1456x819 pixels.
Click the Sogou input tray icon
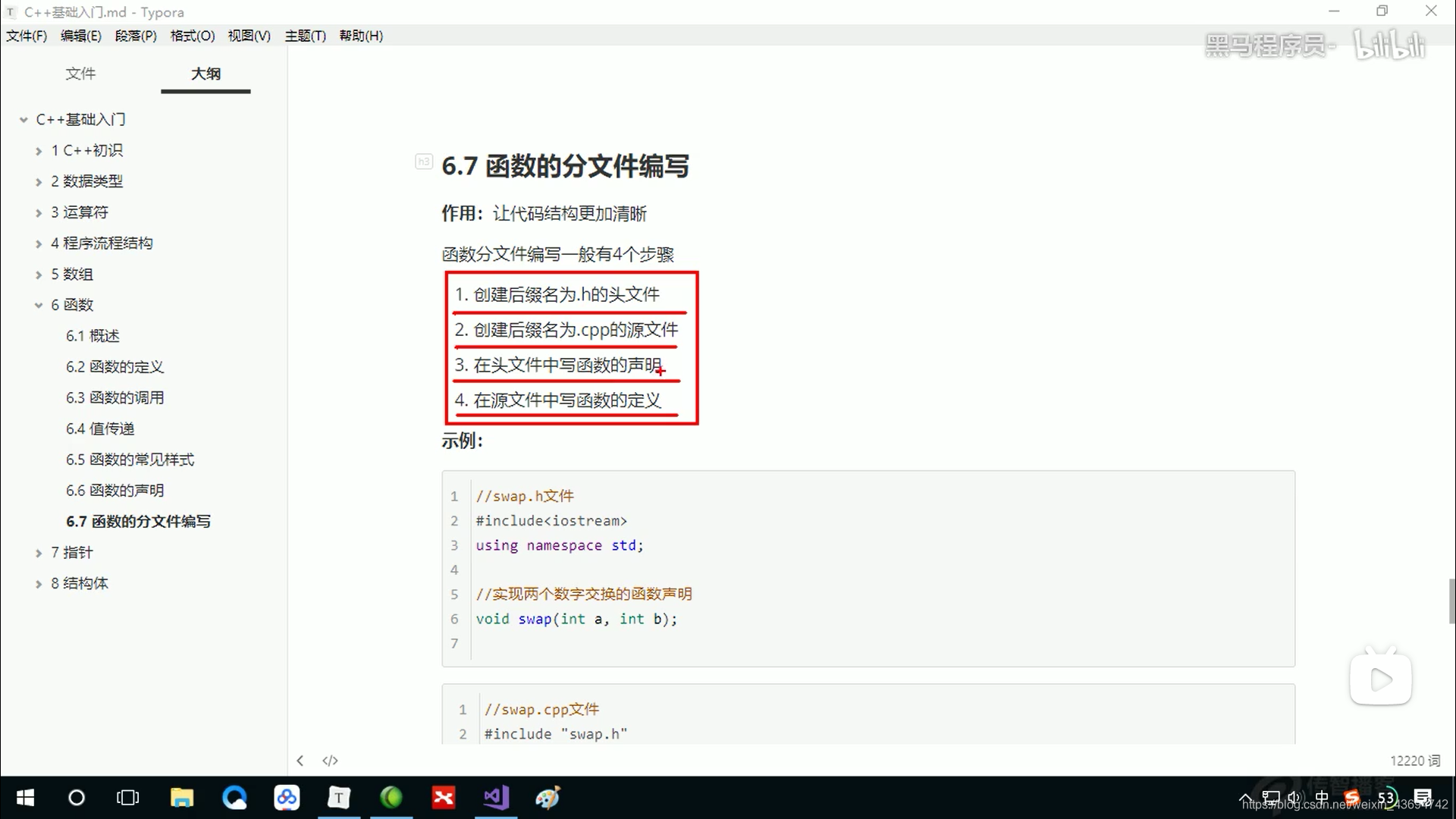pos(1352,798)
